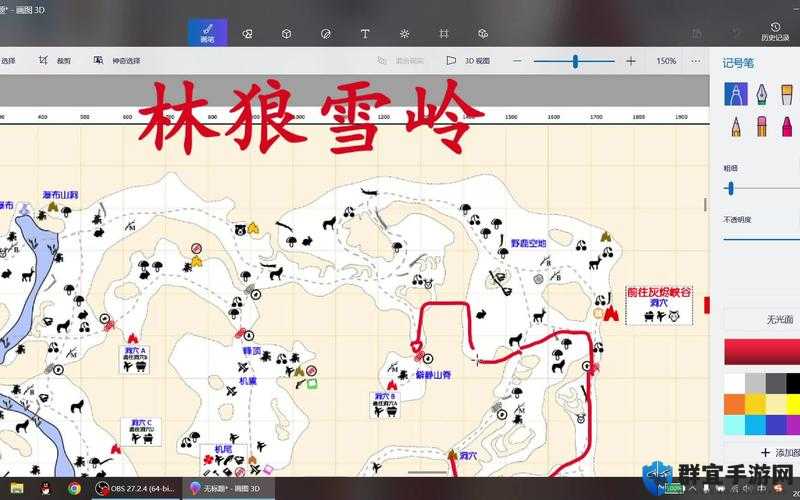Click 机尾 label on map
The image size is (800, 500).
coord(223,449)
